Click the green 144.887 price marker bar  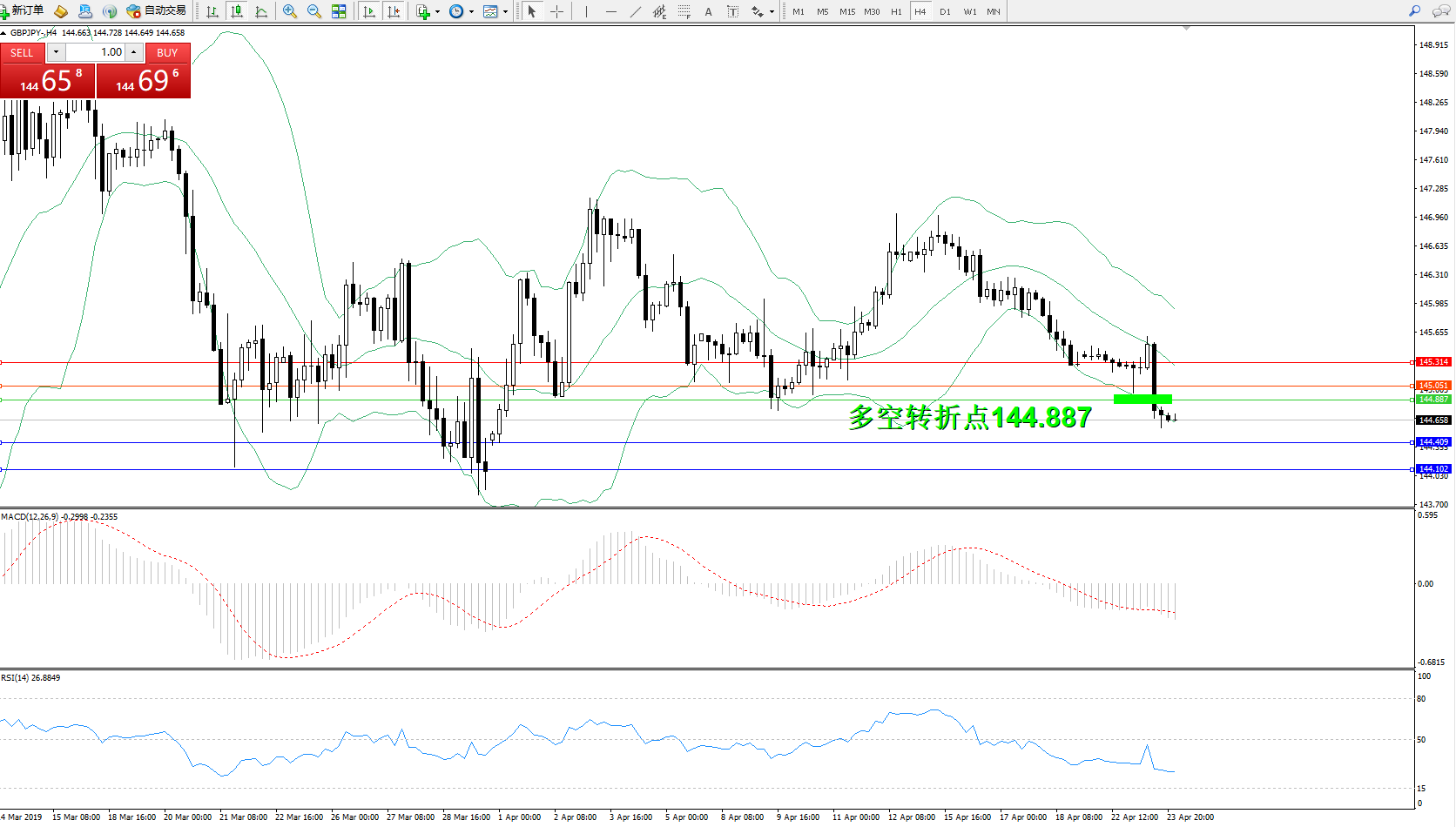coord(1143,400)
